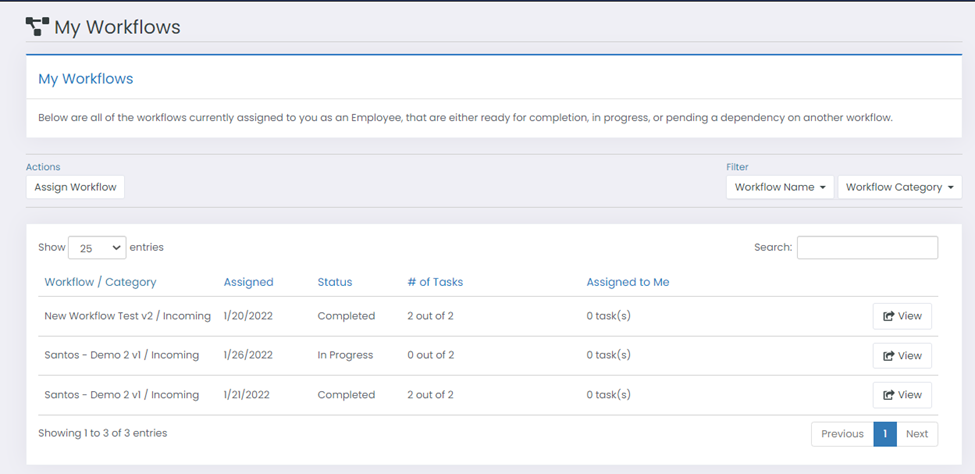Screen dimensions: 975x474
Task: Sort by # of Tasks column header
Action: 435,282
